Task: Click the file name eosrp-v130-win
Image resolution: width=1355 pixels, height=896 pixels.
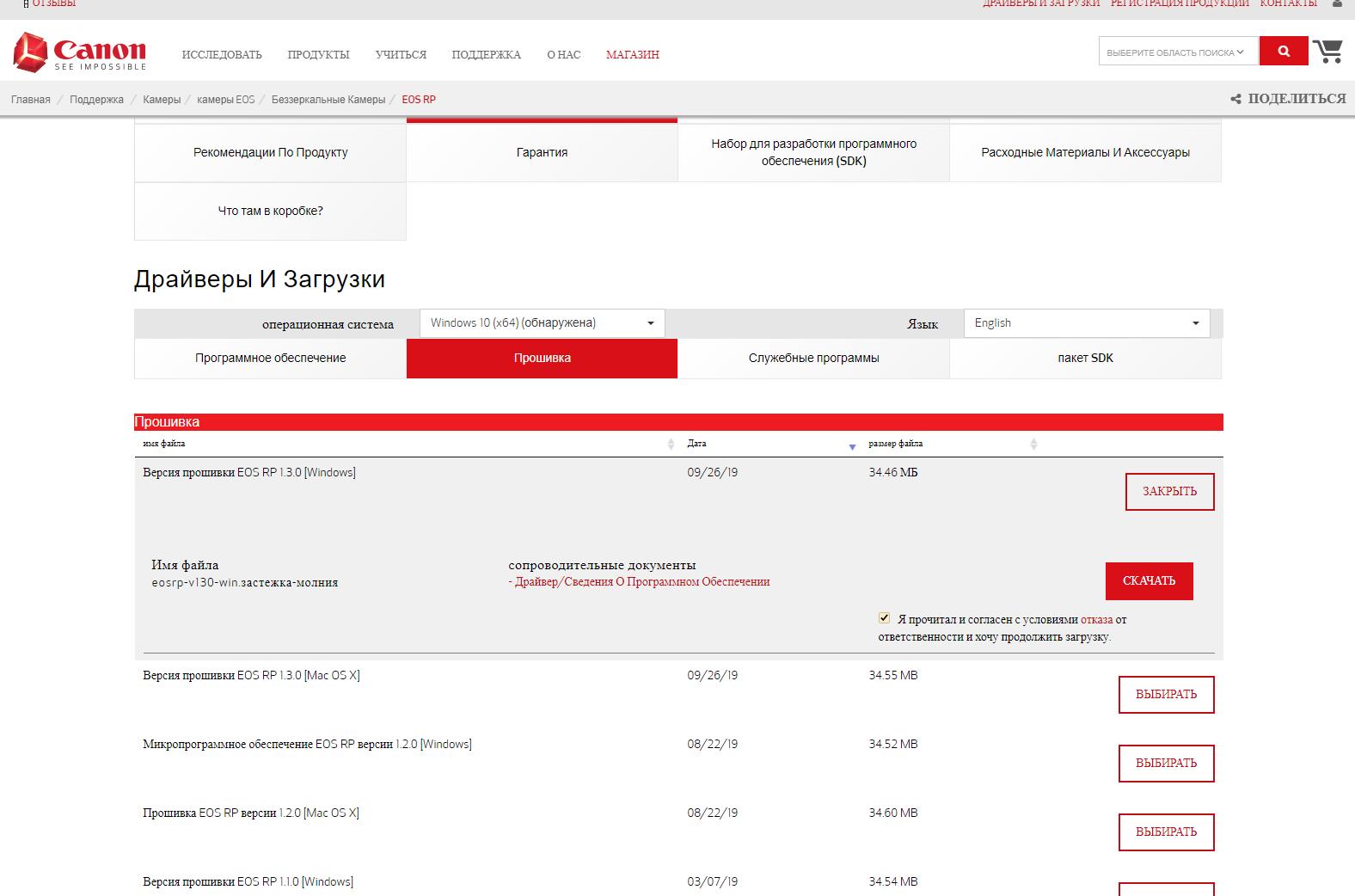Action: (245, 583)
